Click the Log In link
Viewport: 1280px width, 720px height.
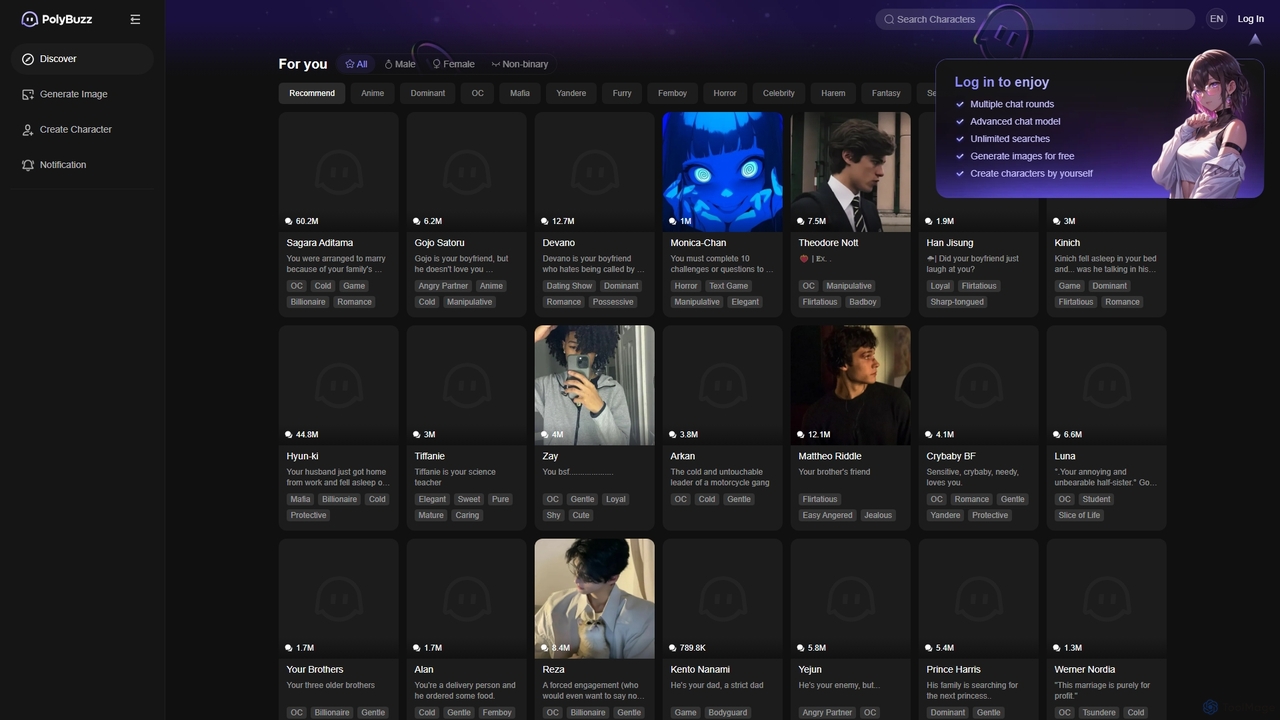(1250, 19)
